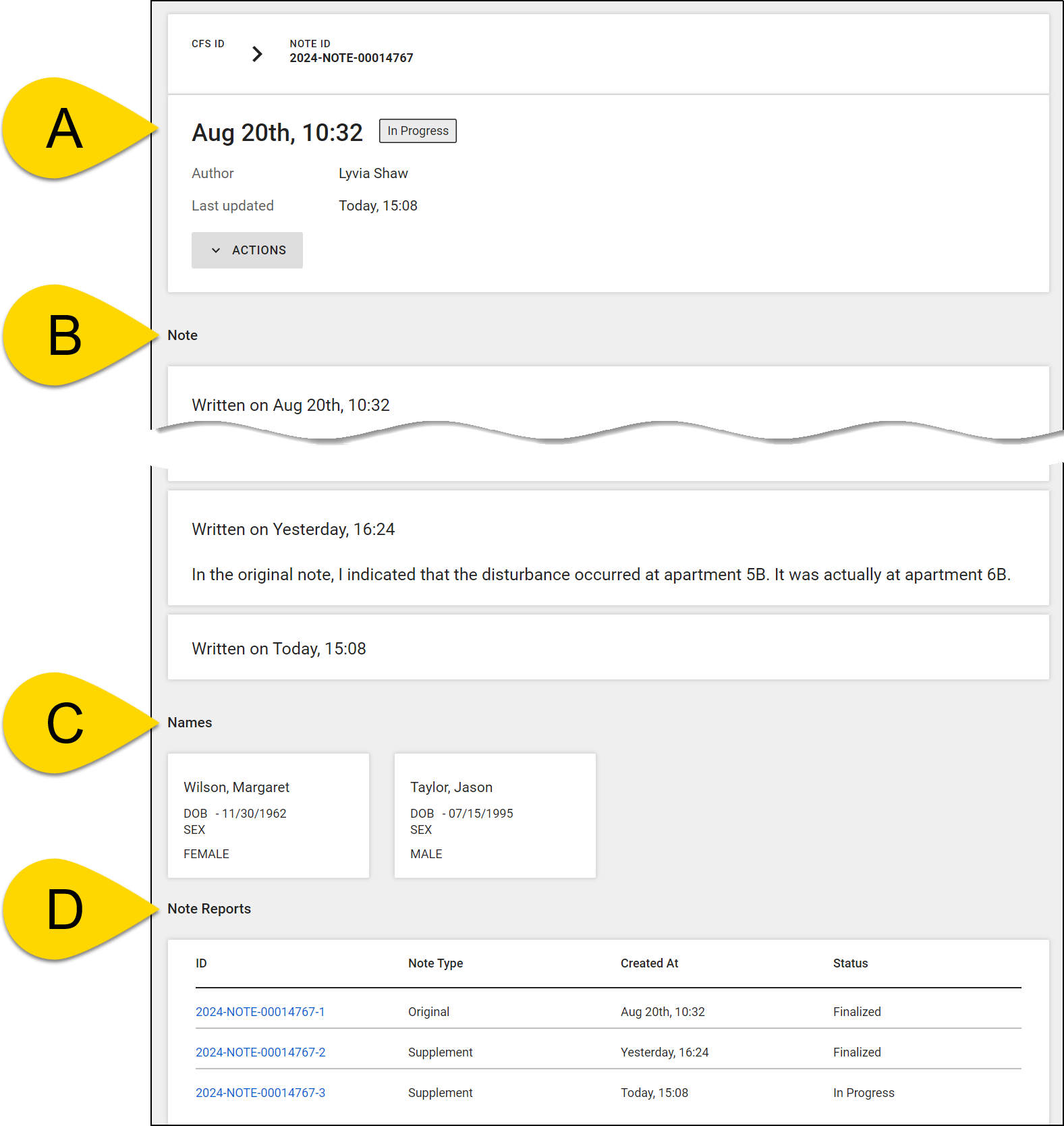1064x1126 pixels.
Task: Click the chevron inside the ACTIONS button
Action: point(216,250)
